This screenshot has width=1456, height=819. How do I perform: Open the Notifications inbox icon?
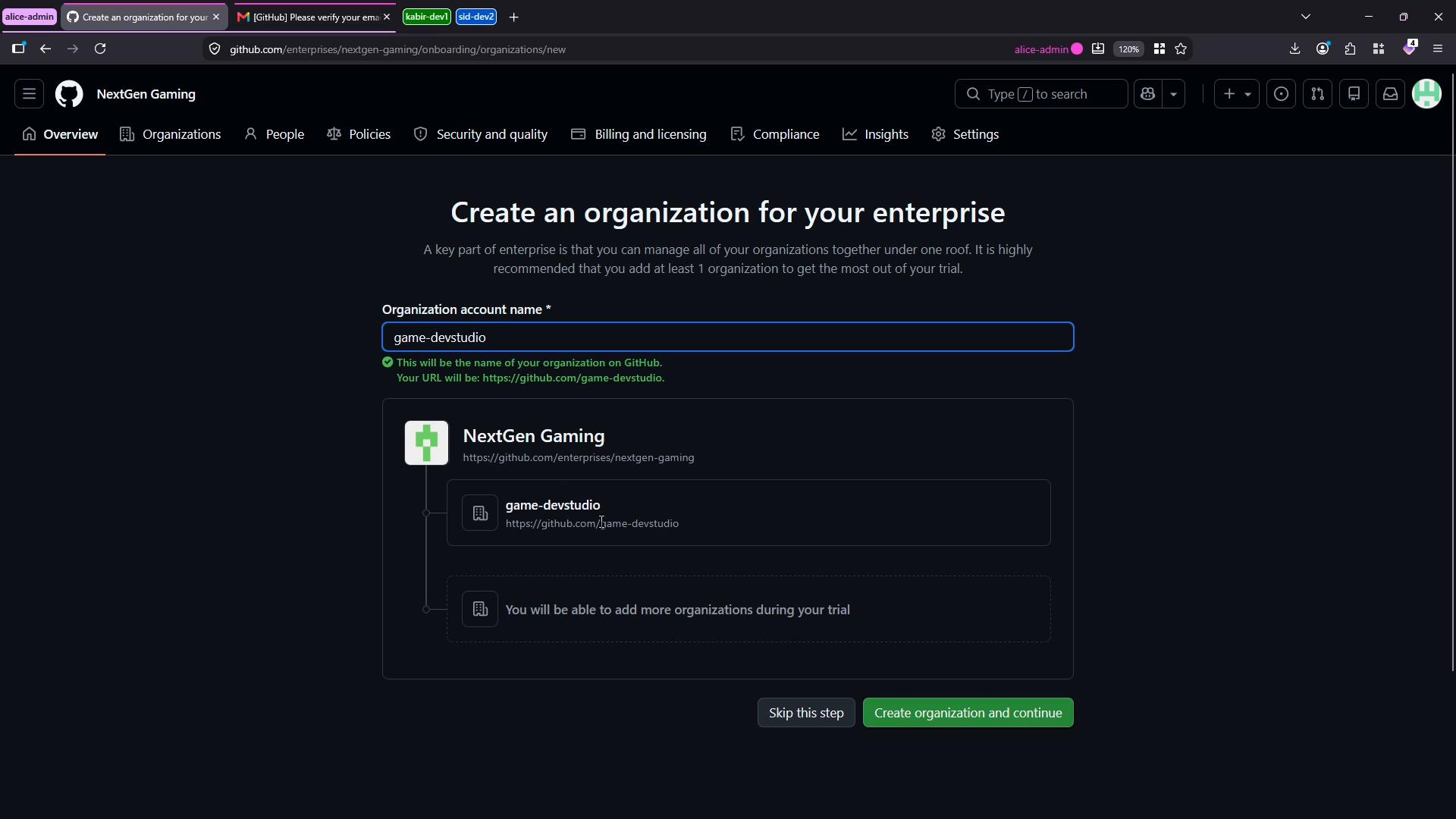pos(1390,94)
